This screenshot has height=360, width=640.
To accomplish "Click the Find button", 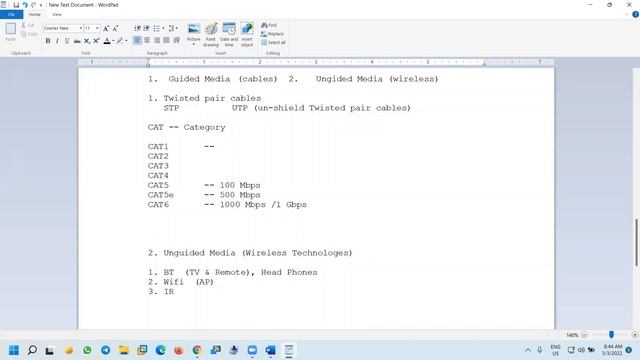I will (x=269, y=25).
